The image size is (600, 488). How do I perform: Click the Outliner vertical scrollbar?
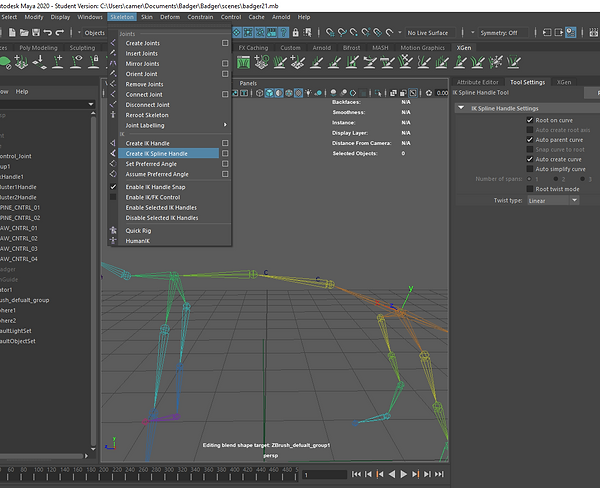click(x=93, y=281)
